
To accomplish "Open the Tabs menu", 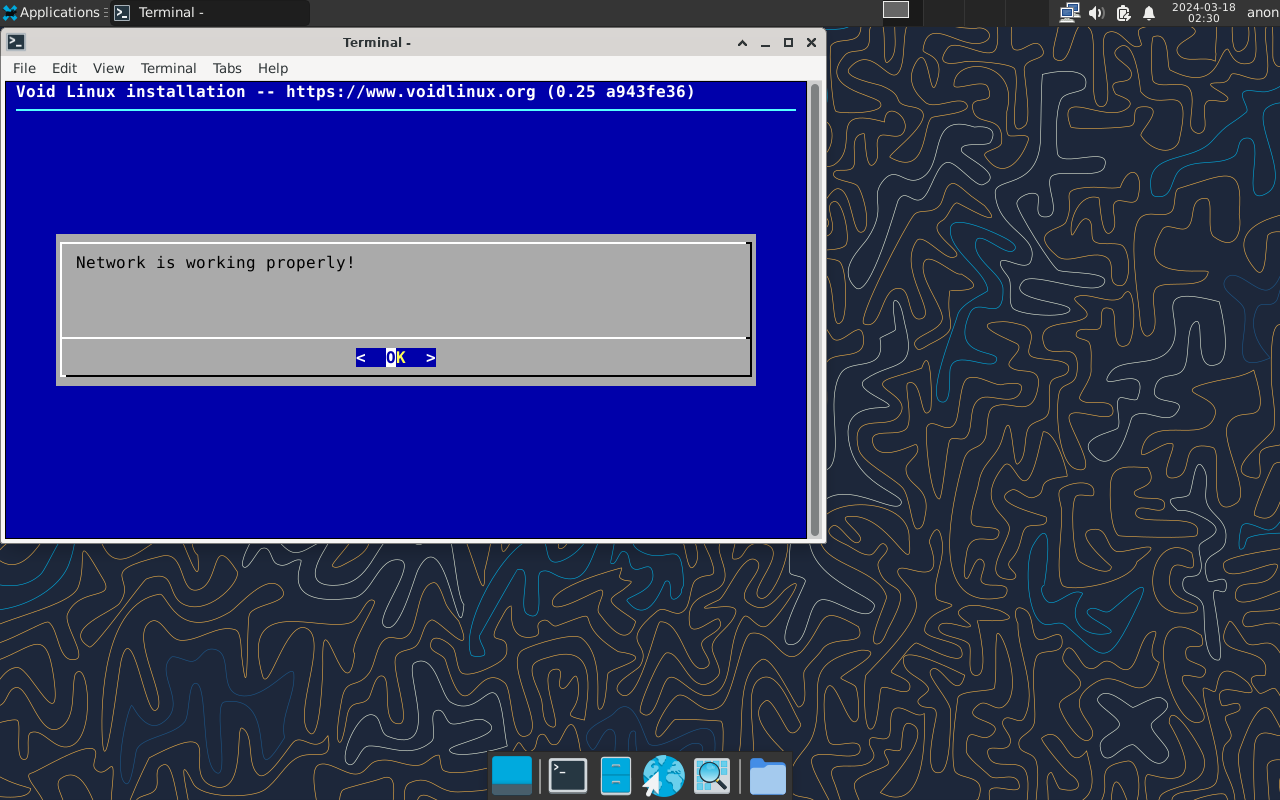I will 227,68.
